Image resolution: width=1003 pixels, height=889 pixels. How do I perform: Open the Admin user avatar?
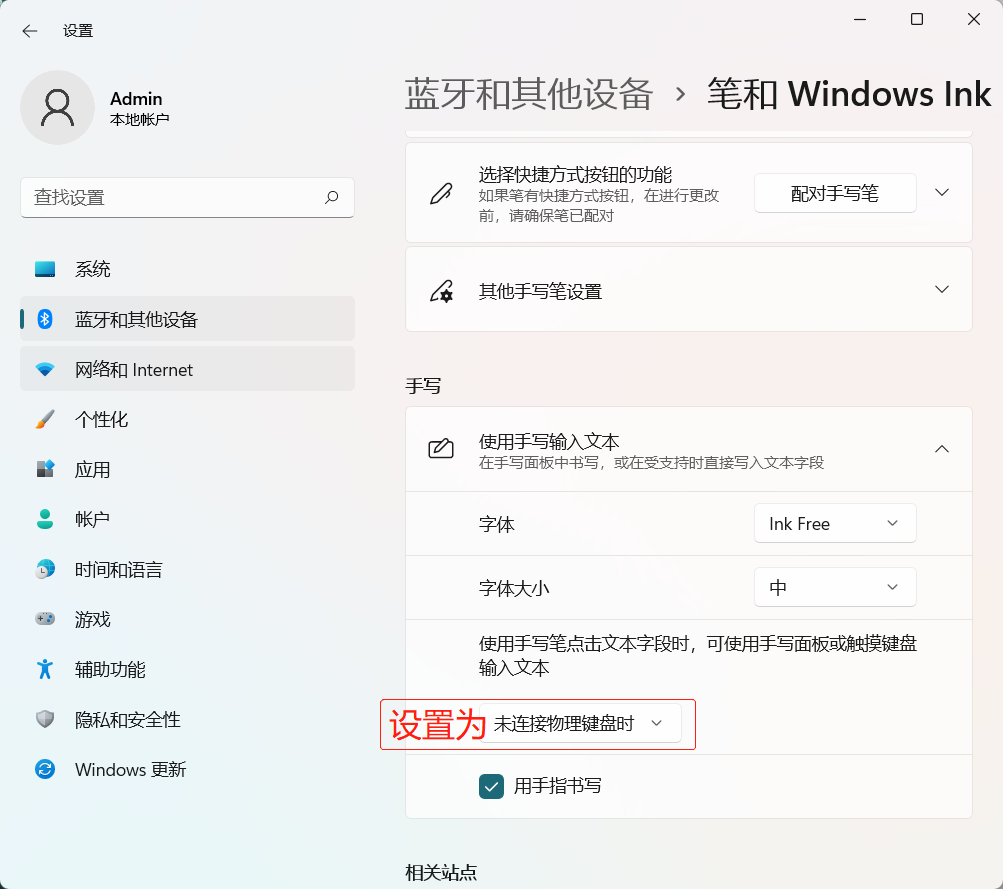point(58,107)
